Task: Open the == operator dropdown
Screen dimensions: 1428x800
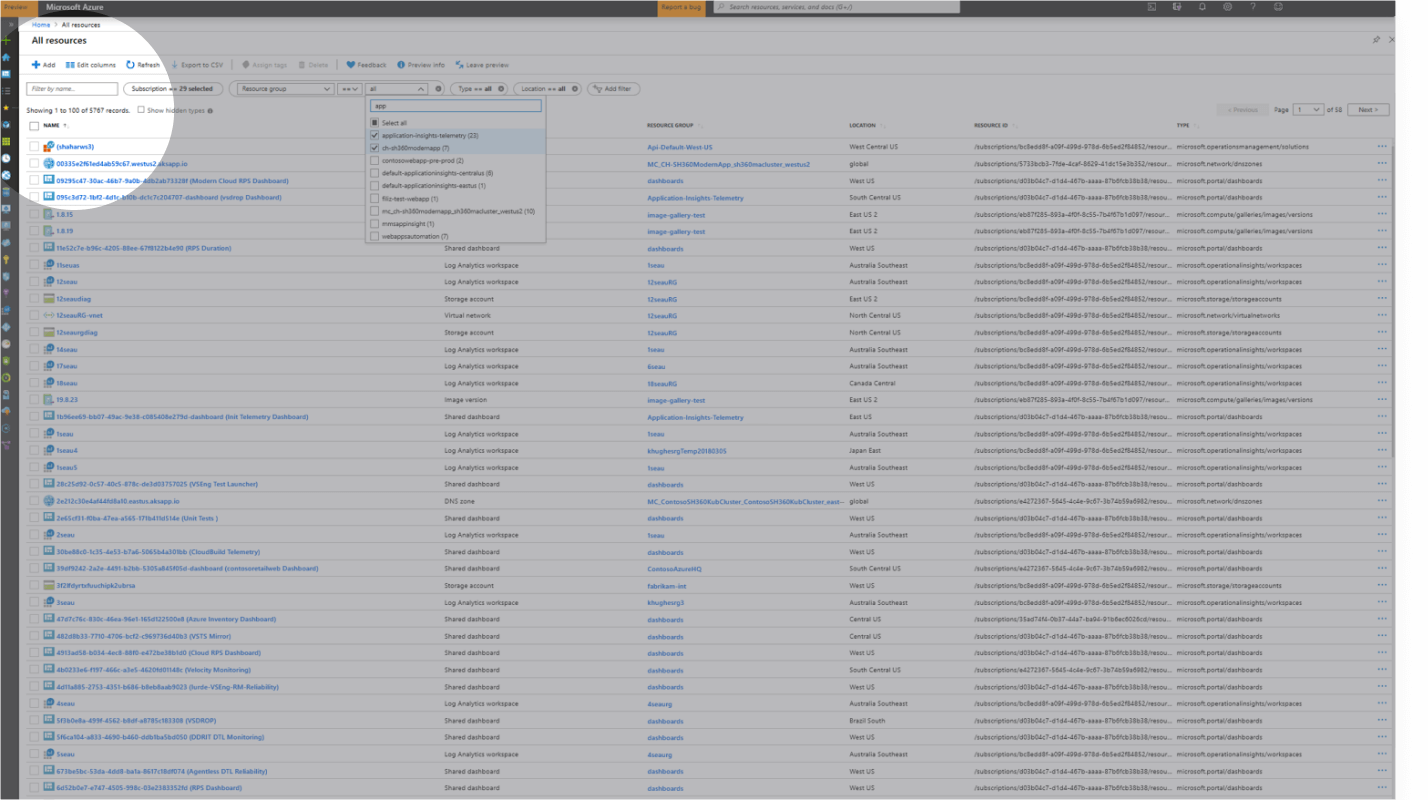Action: pos(349,89)
